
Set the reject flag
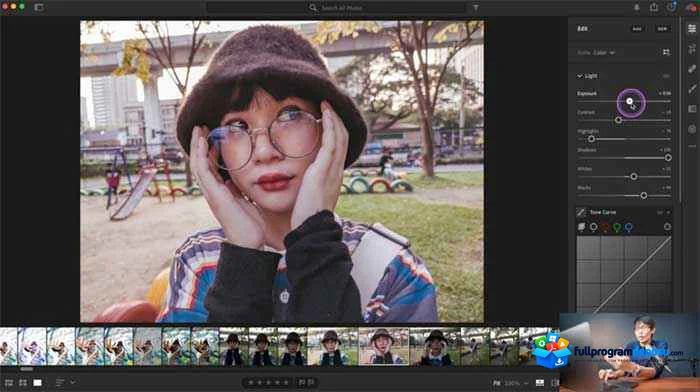tap(311, 383)
